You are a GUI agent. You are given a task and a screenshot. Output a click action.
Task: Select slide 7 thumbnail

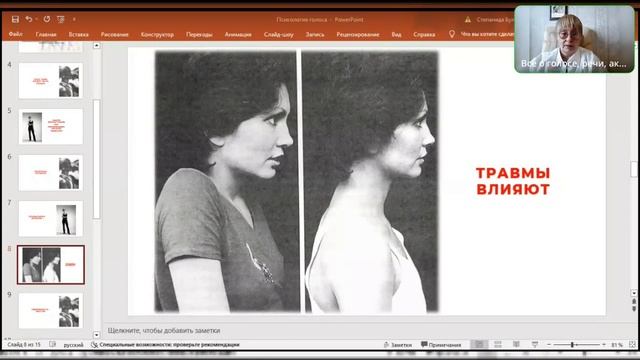click(51, 219)
